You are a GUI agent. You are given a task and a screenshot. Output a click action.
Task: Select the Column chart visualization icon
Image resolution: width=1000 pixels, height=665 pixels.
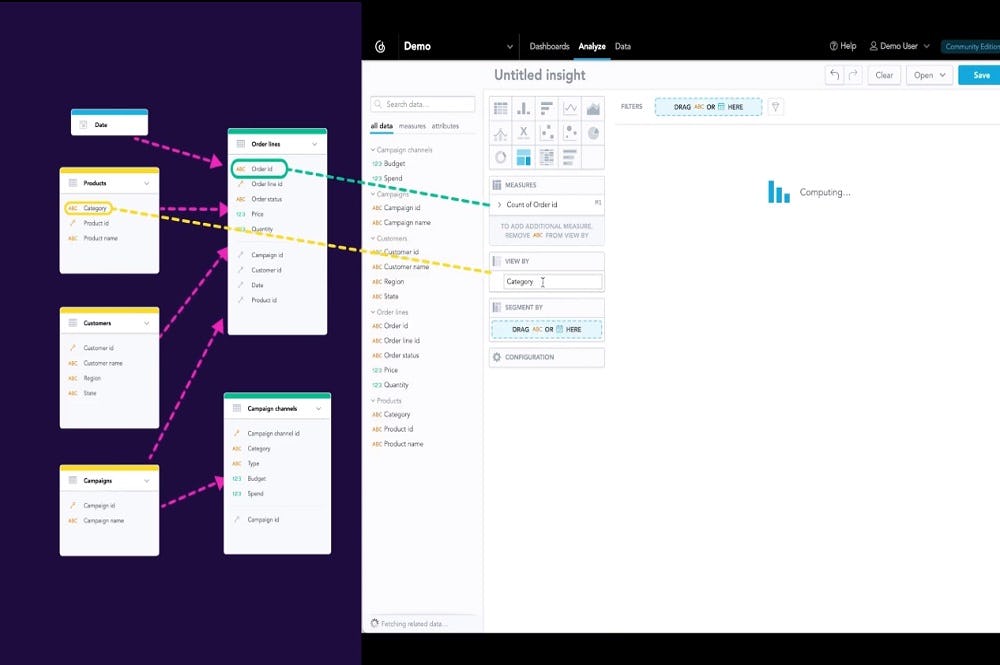click(524, 108)
